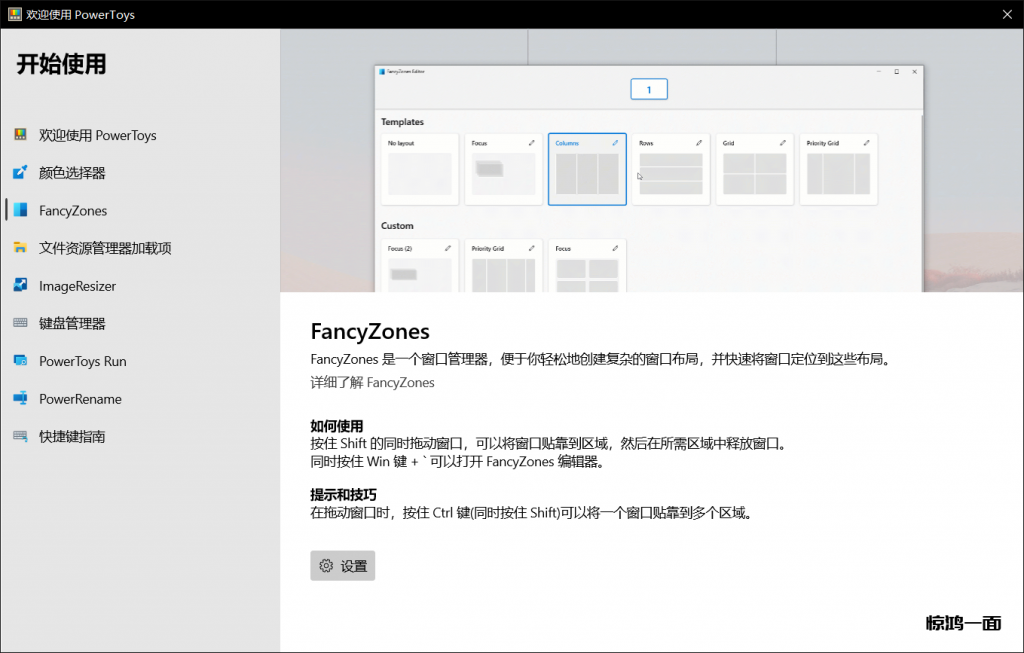Click the Grid template edit pencil icon
Image resolution: width=1024 pixels, height=653 pixels.
point(782,143)
